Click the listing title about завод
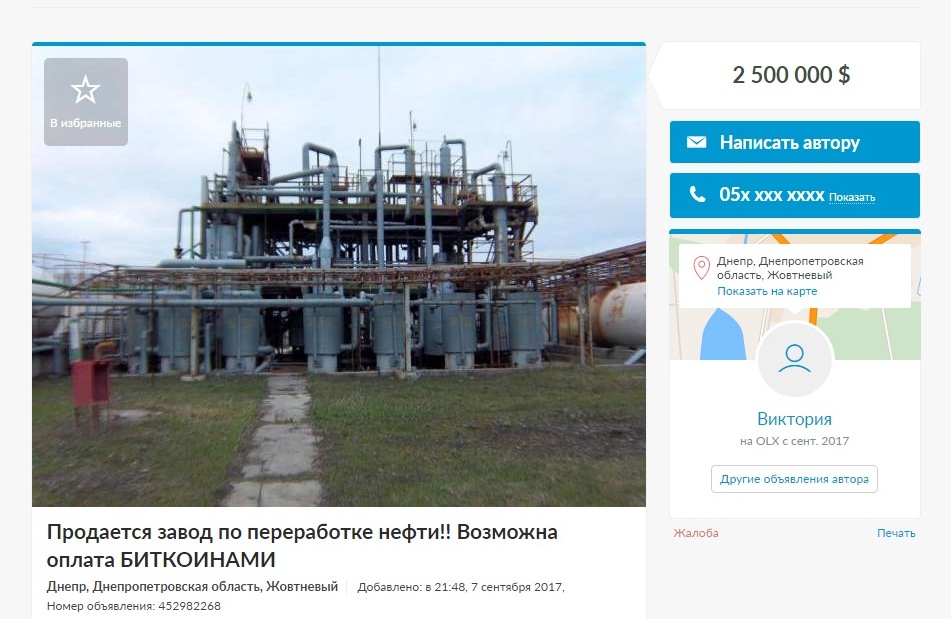This screenshot has height=619, width=951. pos(302,545)
